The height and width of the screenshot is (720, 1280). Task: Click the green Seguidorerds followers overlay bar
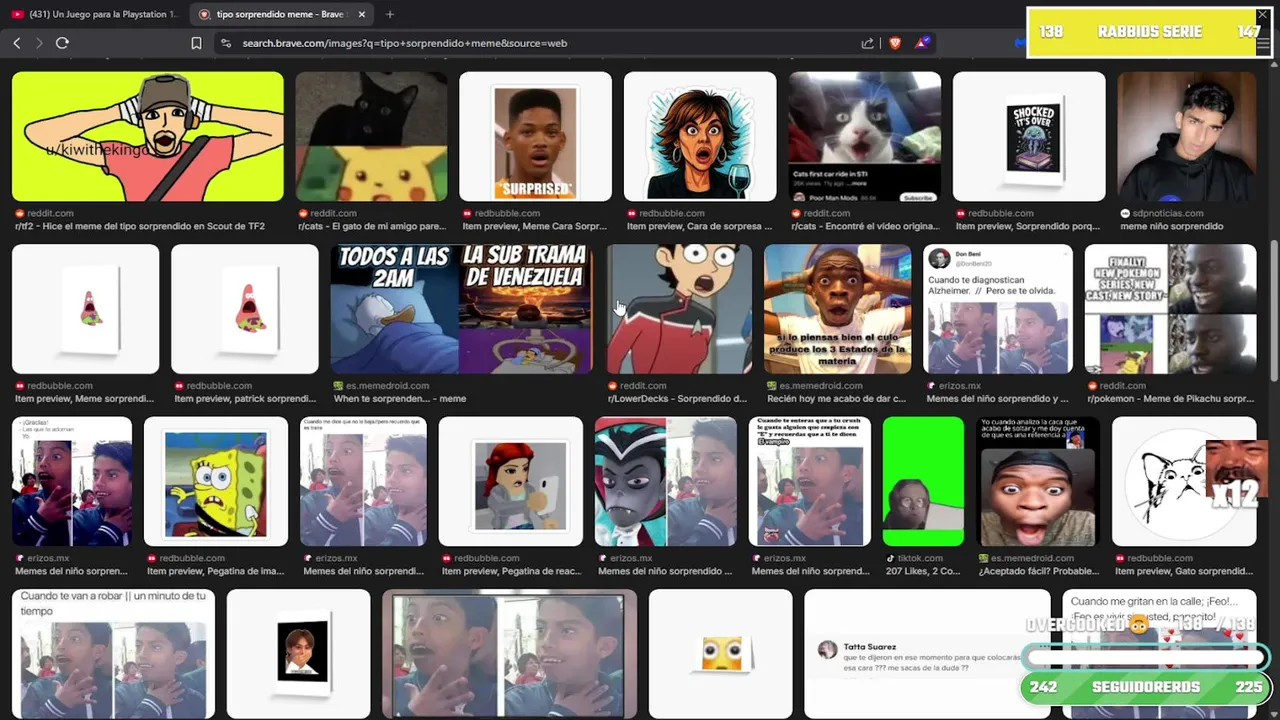click(x=1147, y=687)
